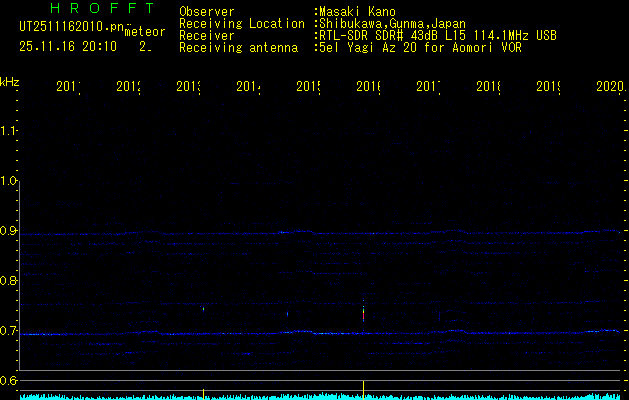This screenshot has width=629, height=400.
Task: Click the 0.6 frequency tick label
Action: (10, 380)
